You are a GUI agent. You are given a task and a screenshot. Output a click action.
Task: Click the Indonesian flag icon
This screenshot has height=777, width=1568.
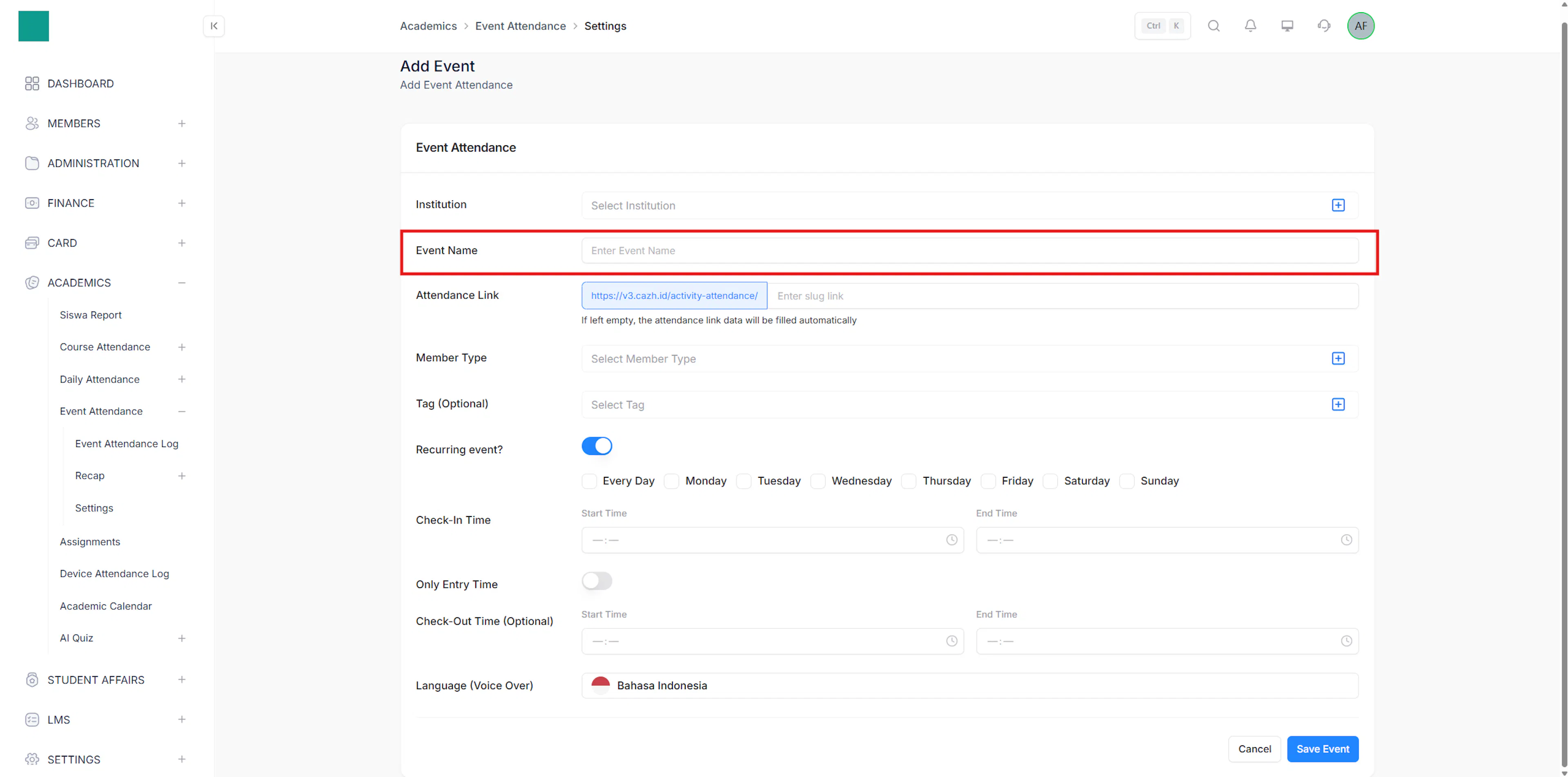pos(600,686)
